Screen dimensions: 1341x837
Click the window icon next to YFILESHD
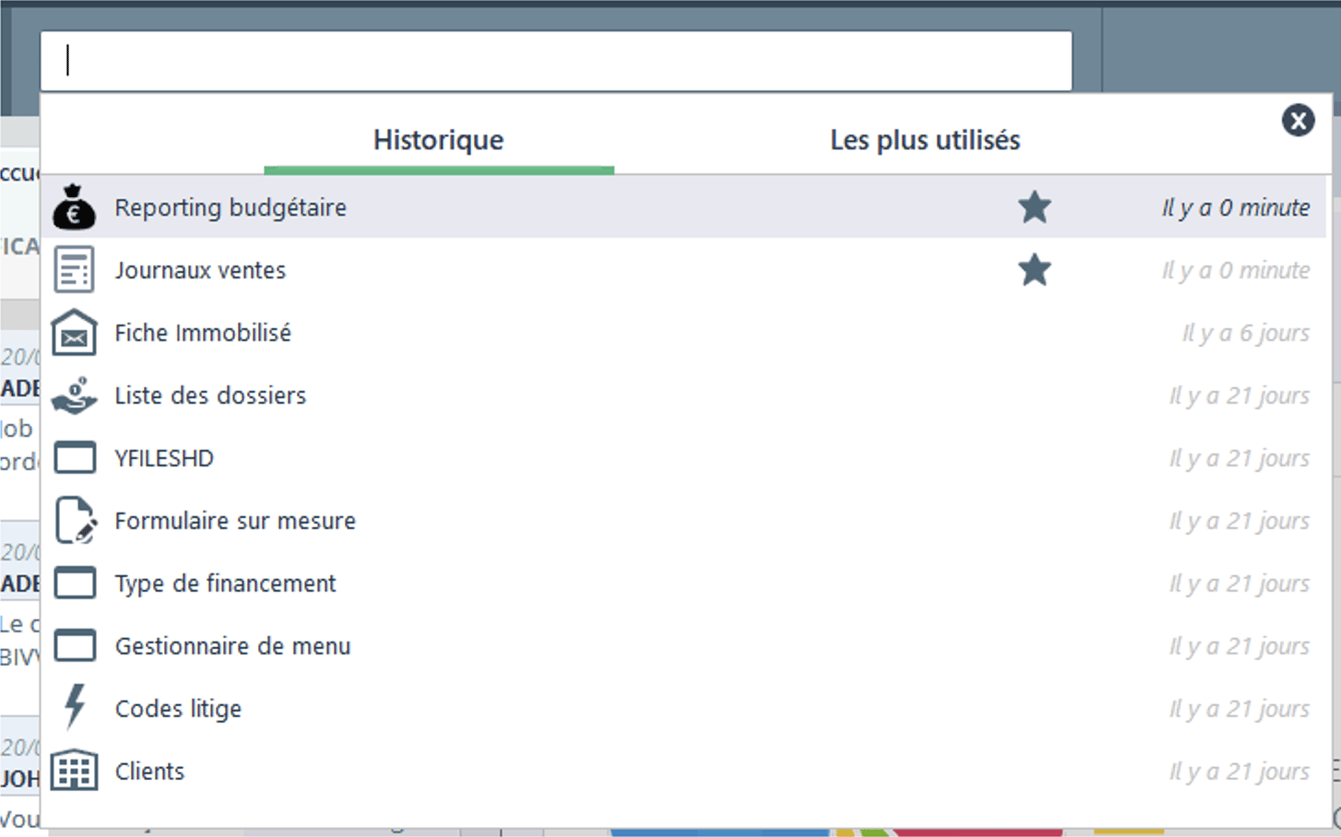point(75,457)
